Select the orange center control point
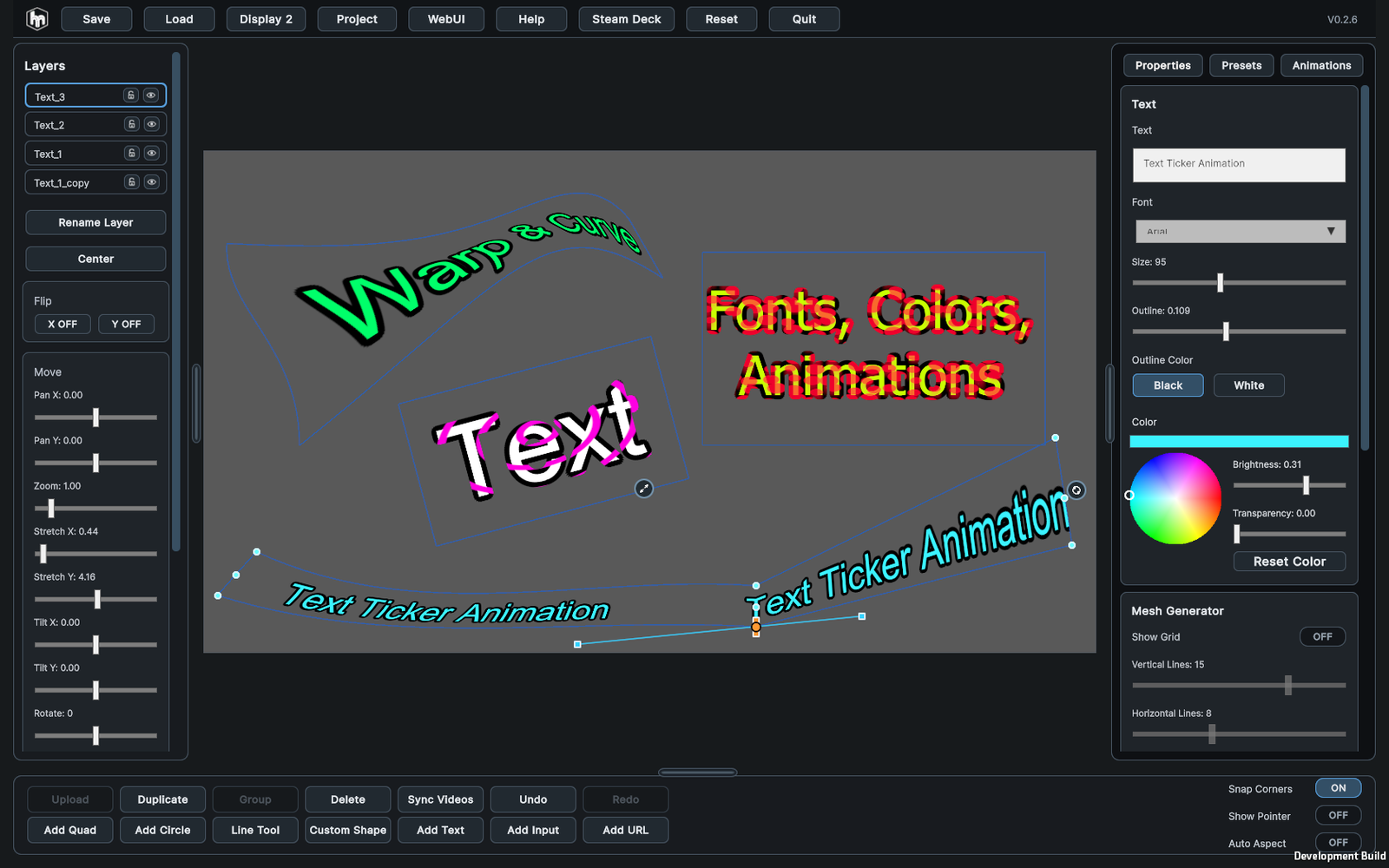 756,627
